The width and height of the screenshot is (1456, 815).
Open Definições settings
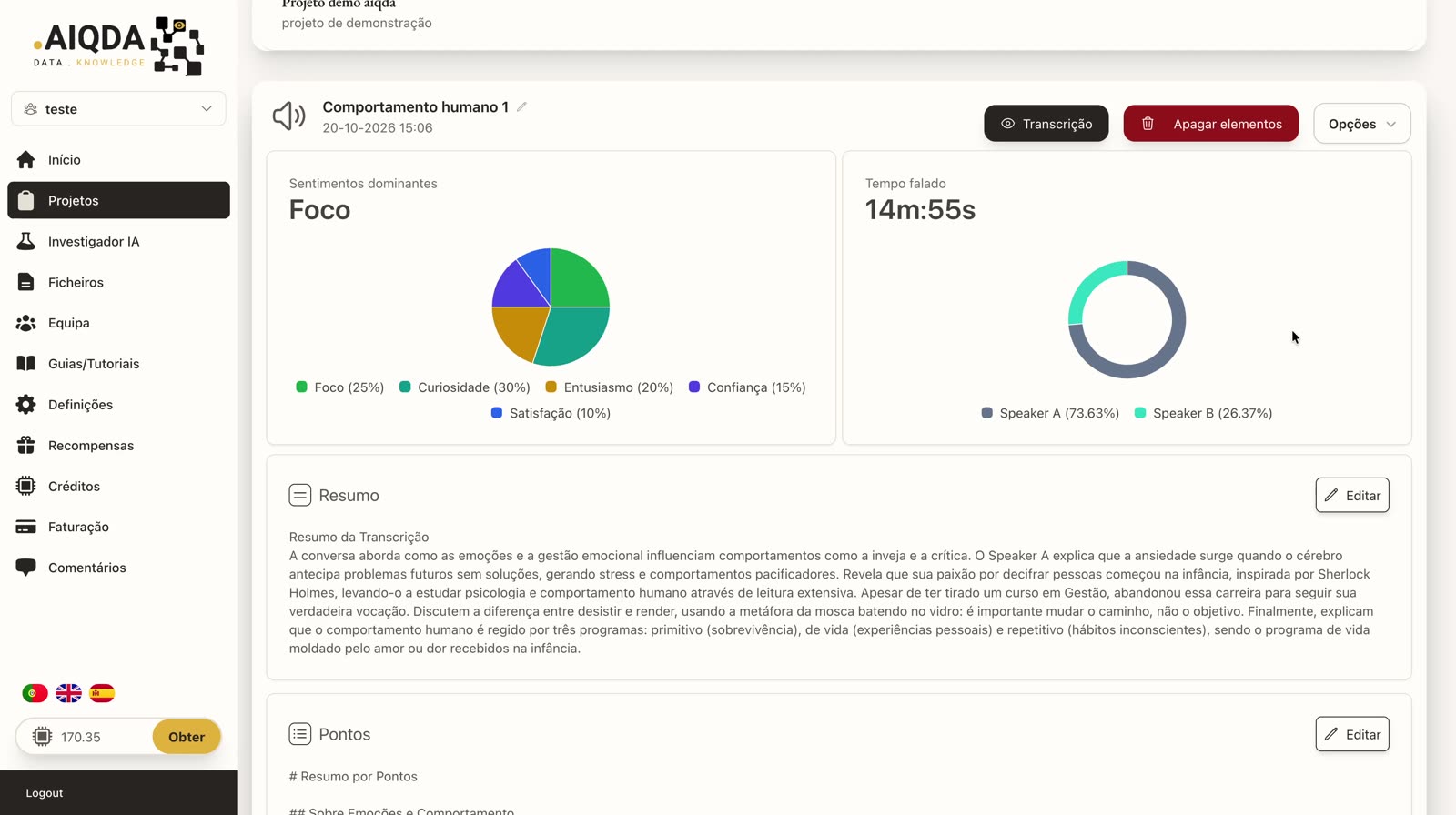(x=118, y=405)
